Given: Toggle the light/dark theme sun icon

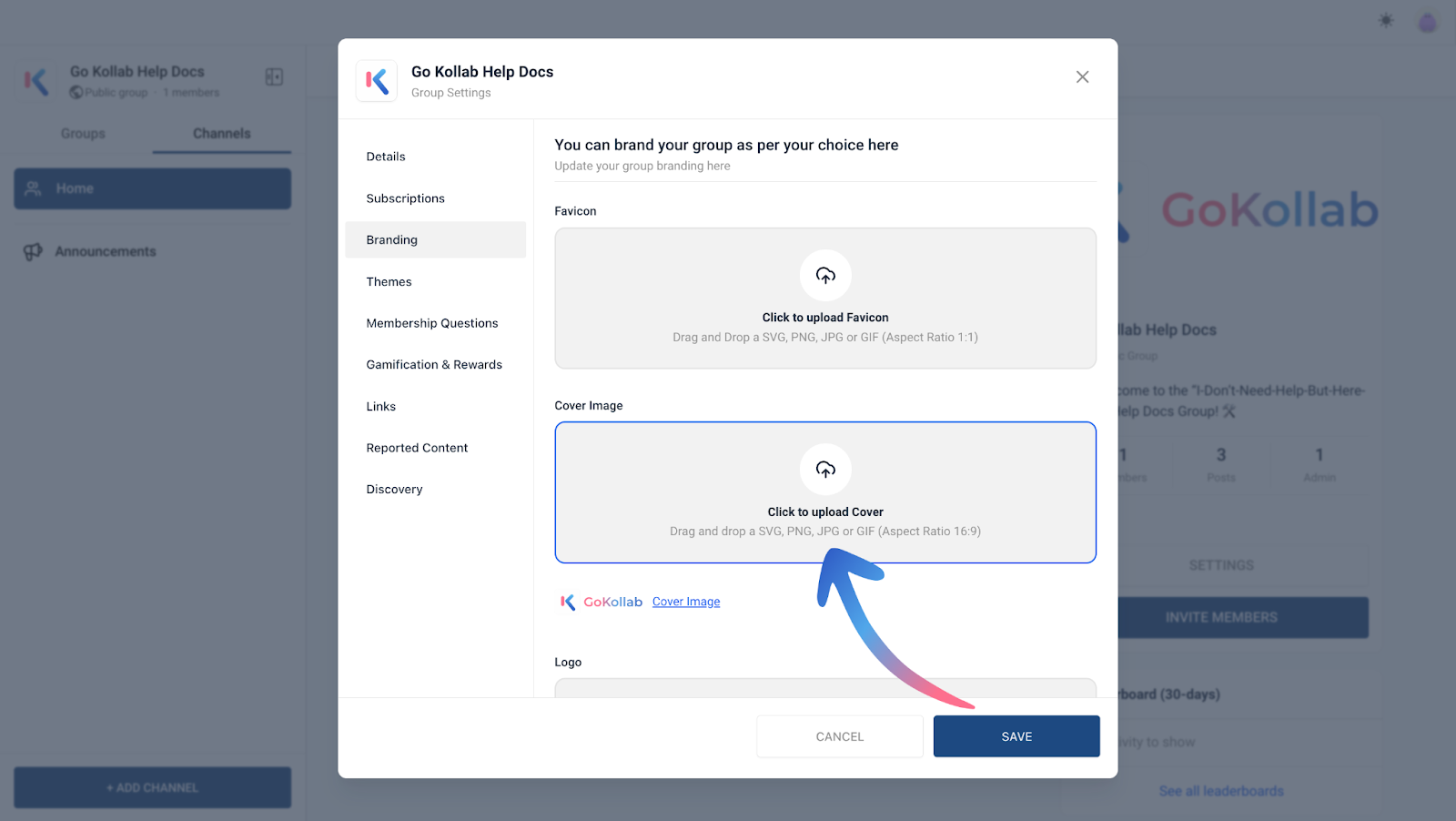Looking at the screenshot, I should click(x=1386, y=20).
